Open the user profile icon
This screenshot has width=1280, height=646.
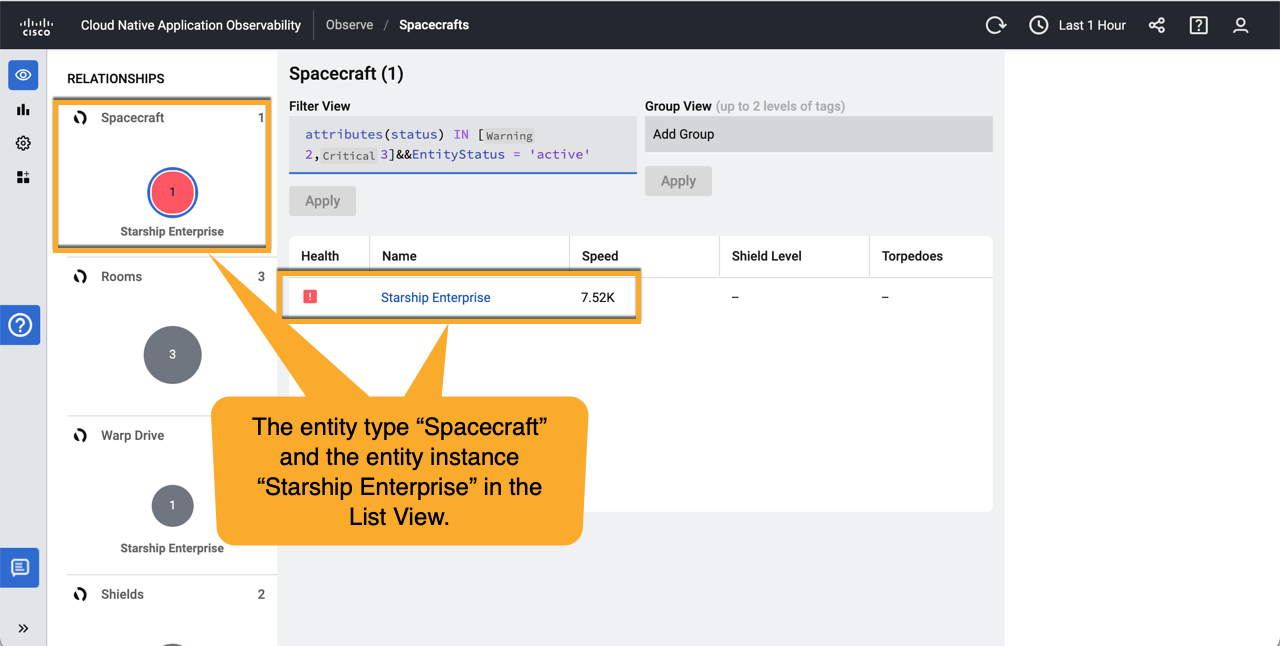[x=1240, y=25]
